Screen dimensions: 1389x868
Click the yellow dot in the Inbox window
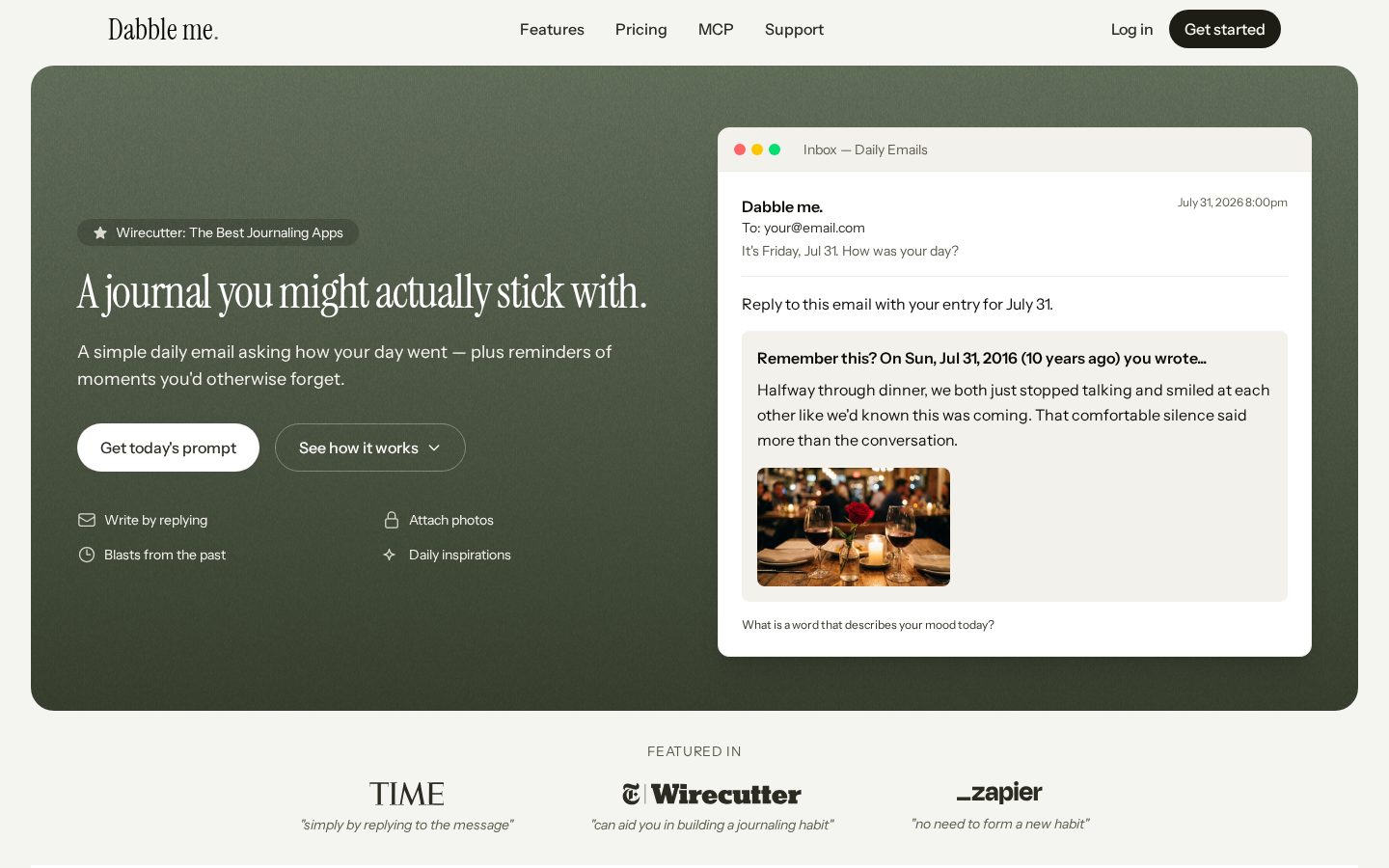(x=757, y=149)
